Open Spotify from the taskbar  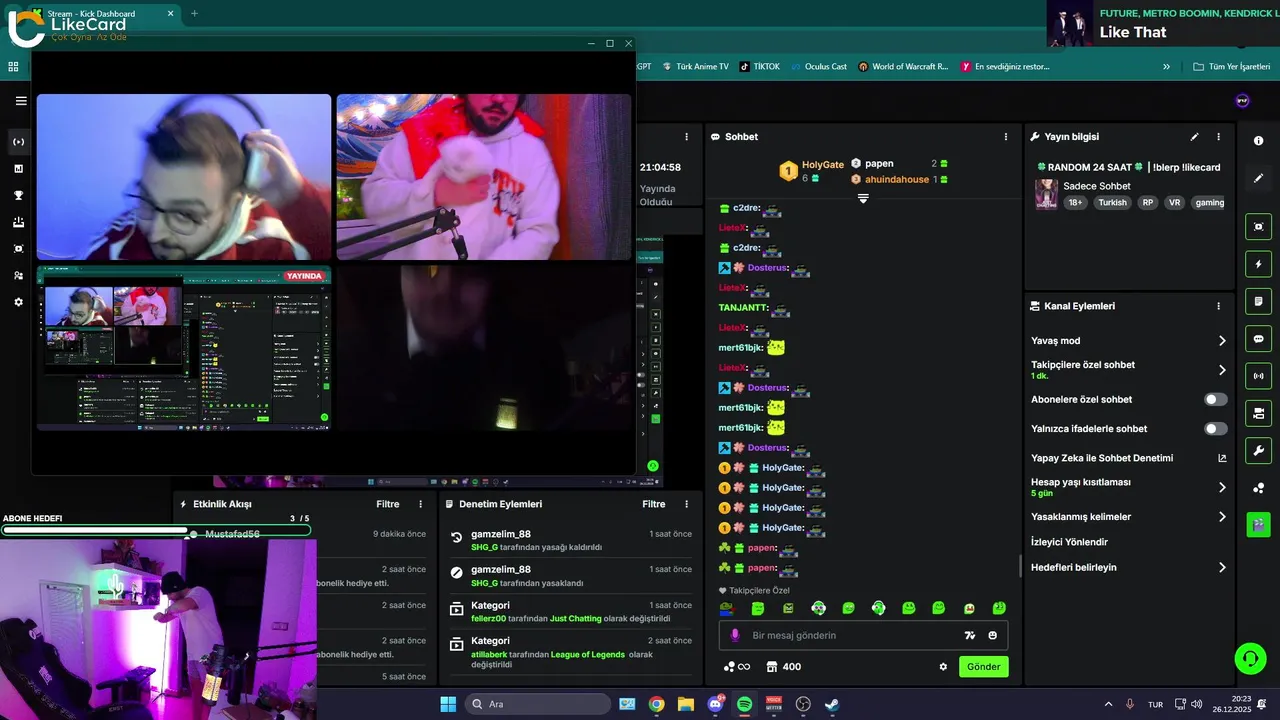(x=744, y=704)
